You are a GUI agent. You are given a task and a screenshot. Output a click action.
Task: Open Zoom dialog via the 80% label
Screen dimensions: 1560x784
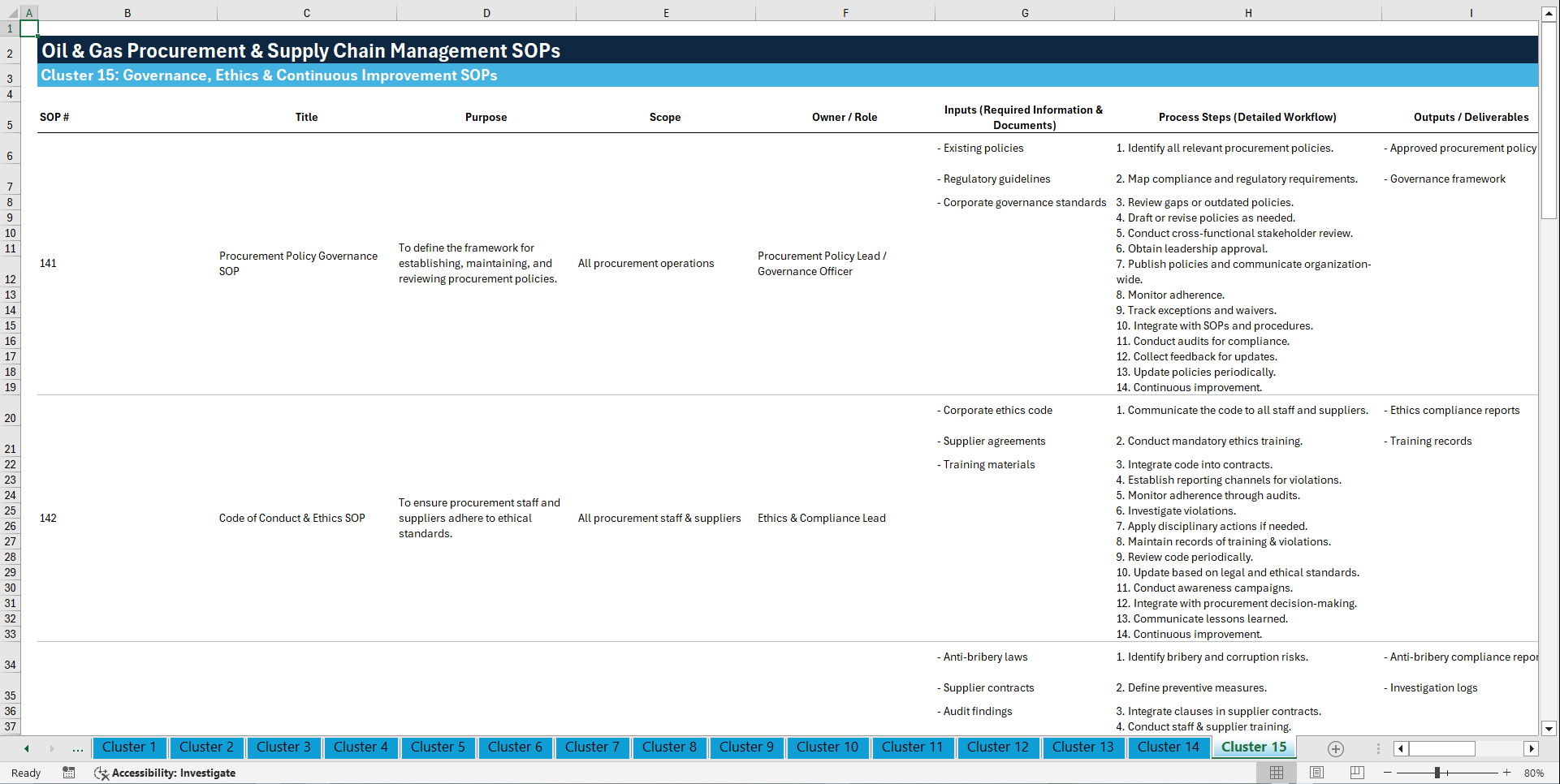click(x=1534, y=773)
